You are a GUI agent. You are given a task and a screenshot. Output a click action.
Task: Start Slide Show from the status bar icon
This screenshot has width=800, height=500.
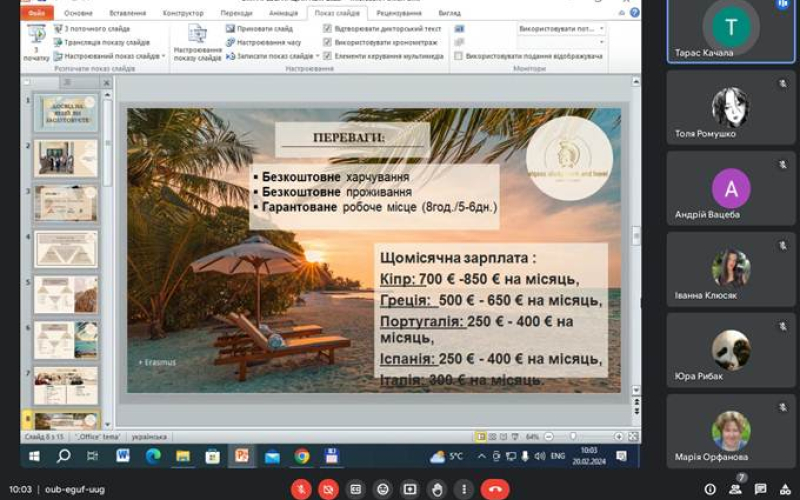pos(515,437)
